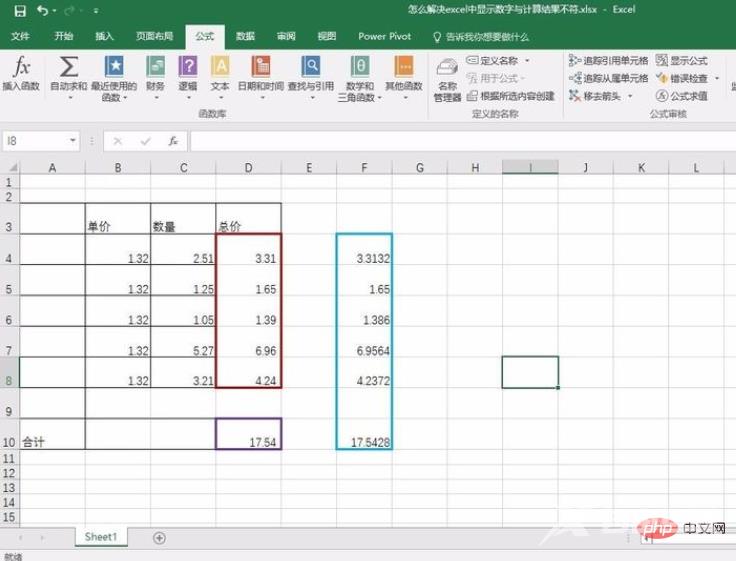736x561 pixels.
Task: Click 追踪引用单元格 trace precedents button
Action: tap(609, 61)
